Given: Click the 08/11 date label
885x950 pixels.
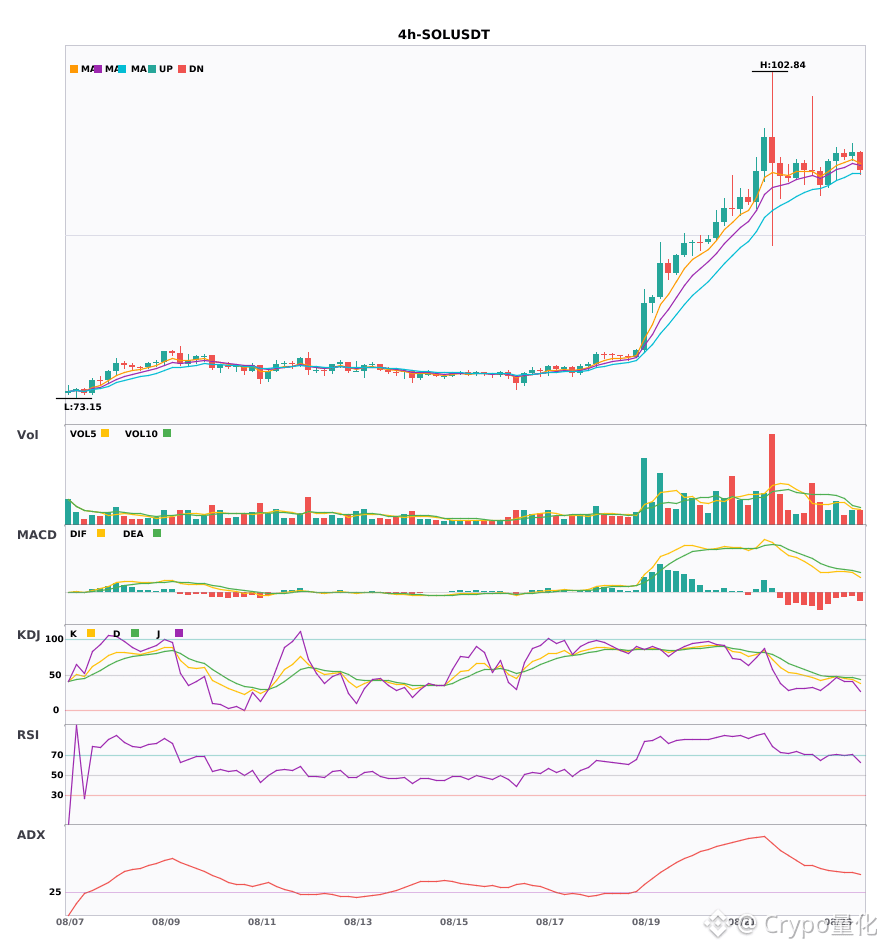Looking at the screenshot, I should pyautogui.click(x=262, y=922).
